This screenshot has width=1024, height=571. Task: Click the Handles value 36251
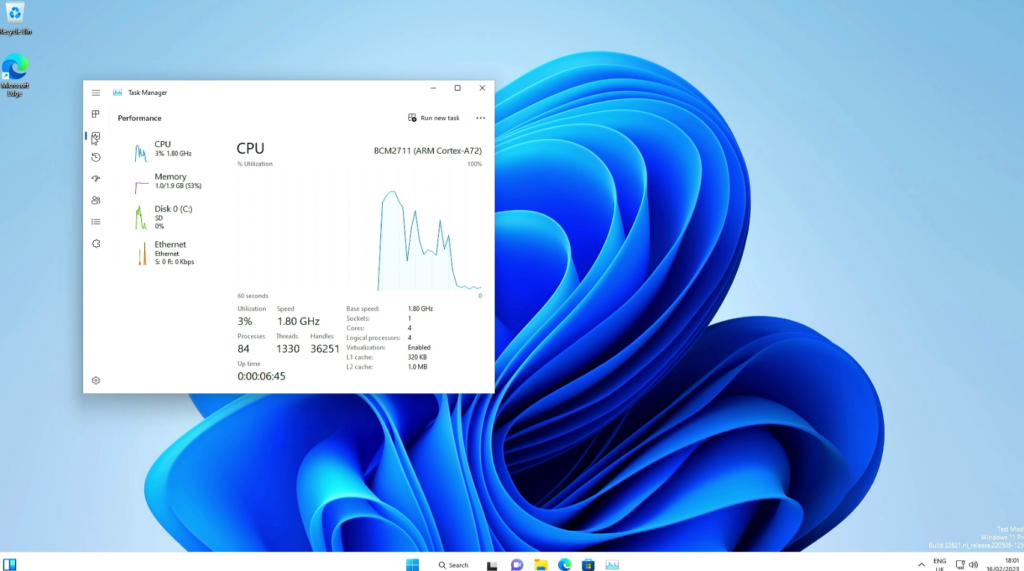(325, 349)
